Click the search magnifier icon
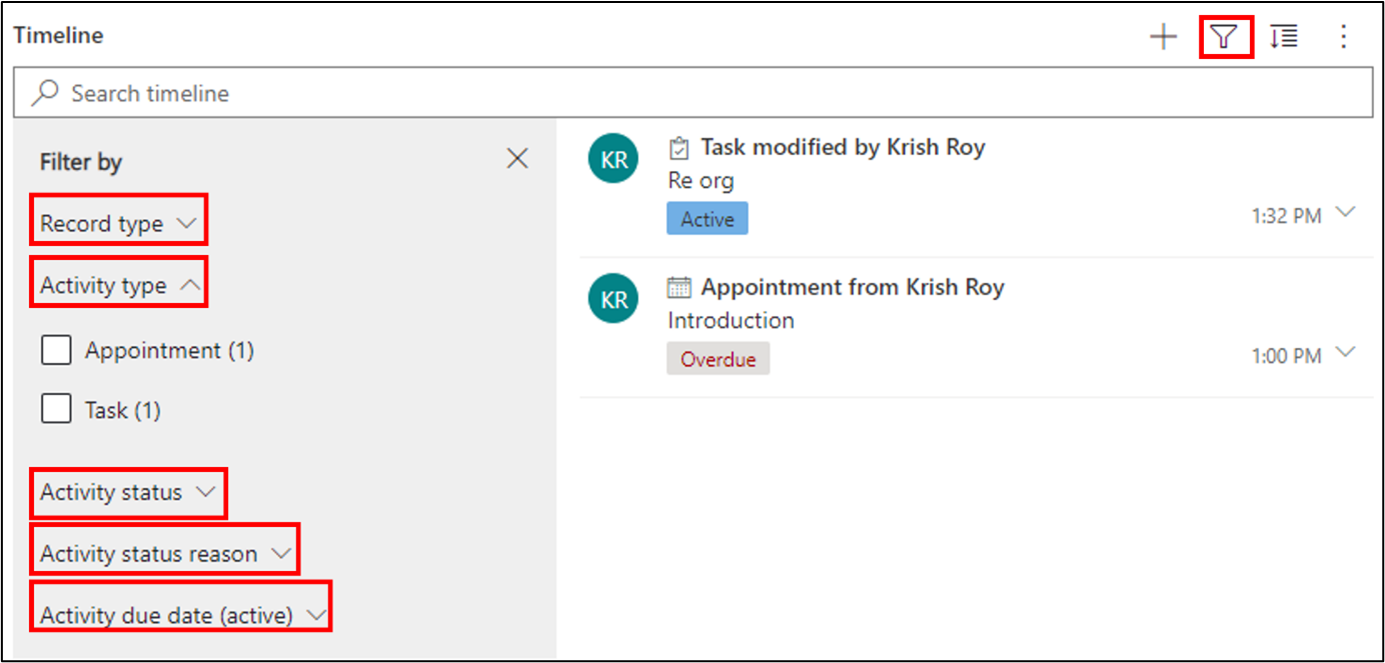This screenshot has width=1385, height=663. 45,93
